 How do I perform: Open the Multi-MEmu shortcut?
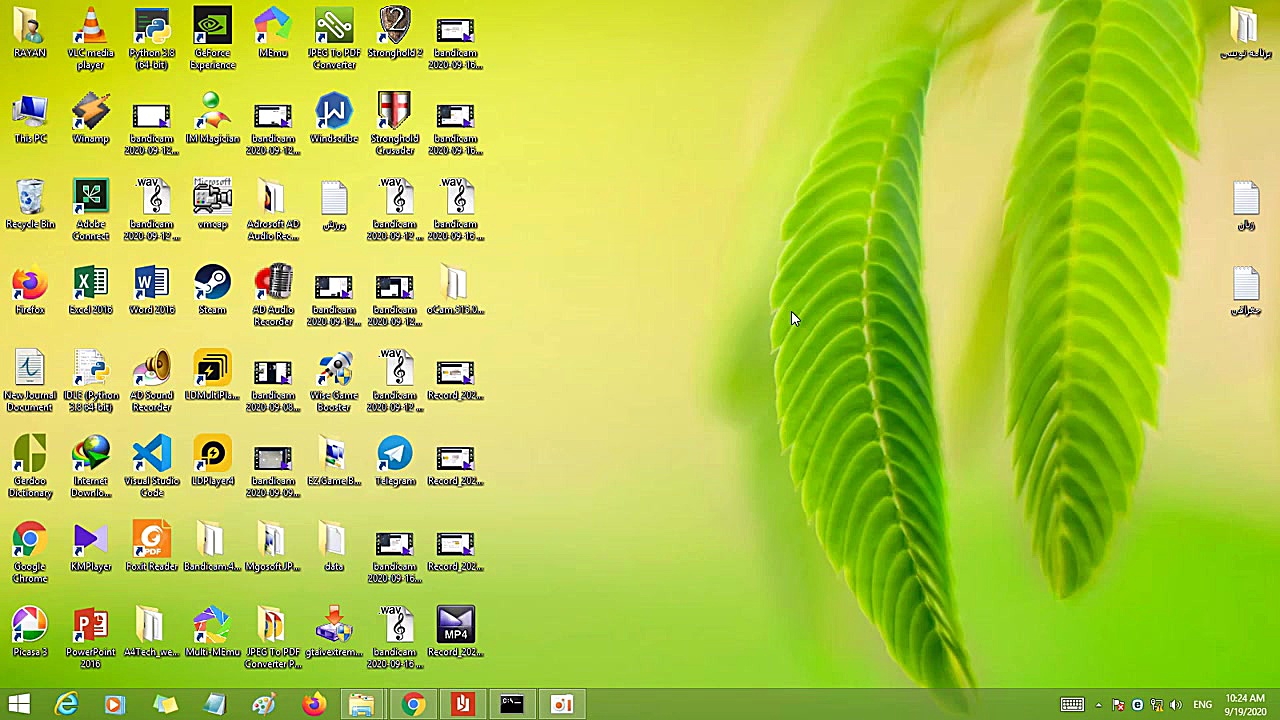coord(213,633)
